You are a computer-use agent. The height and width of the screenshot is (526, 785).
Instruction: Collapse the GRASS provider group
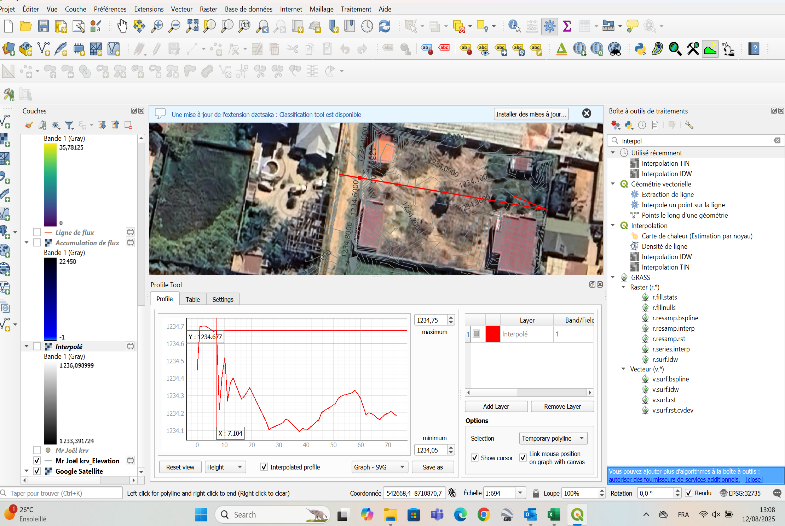point(613,277)
